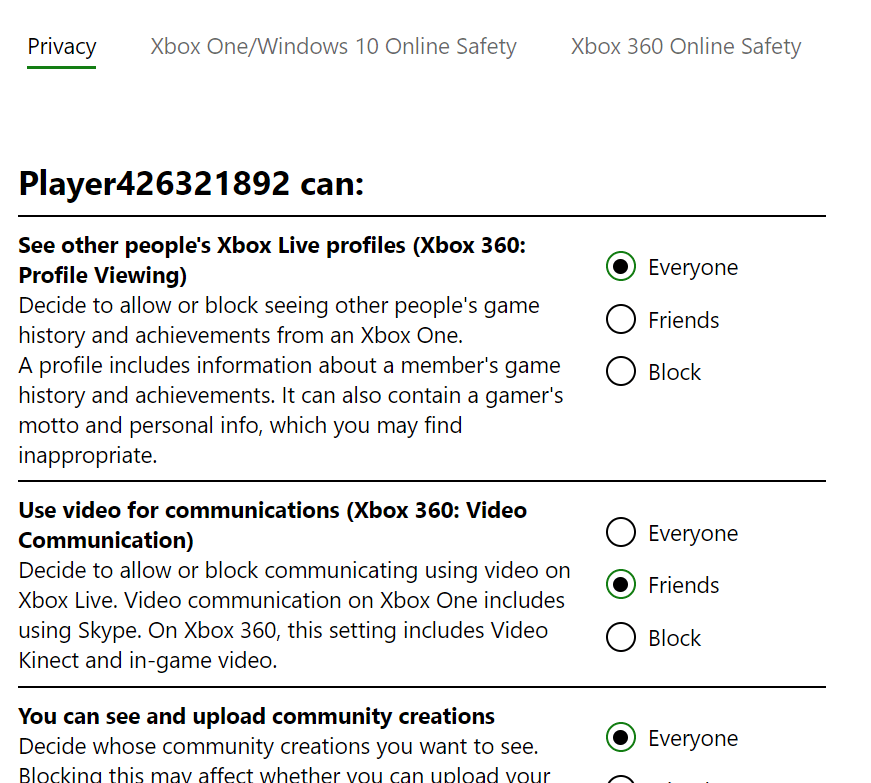Select Everyone for community creations
The image size is (871, 783).
click(621, 737)
